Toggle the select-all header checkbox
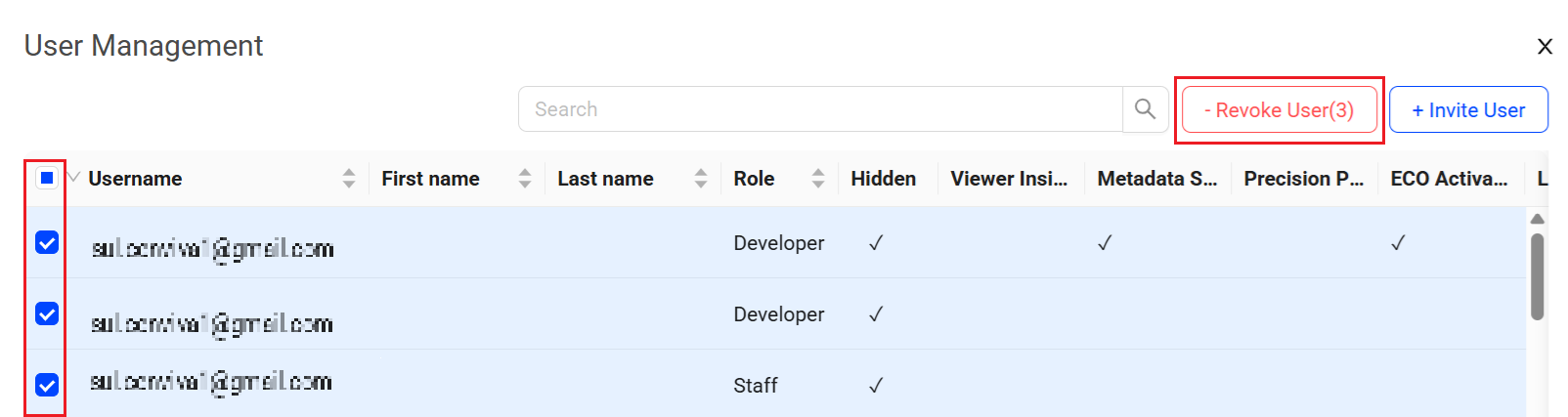 point(46,178)
